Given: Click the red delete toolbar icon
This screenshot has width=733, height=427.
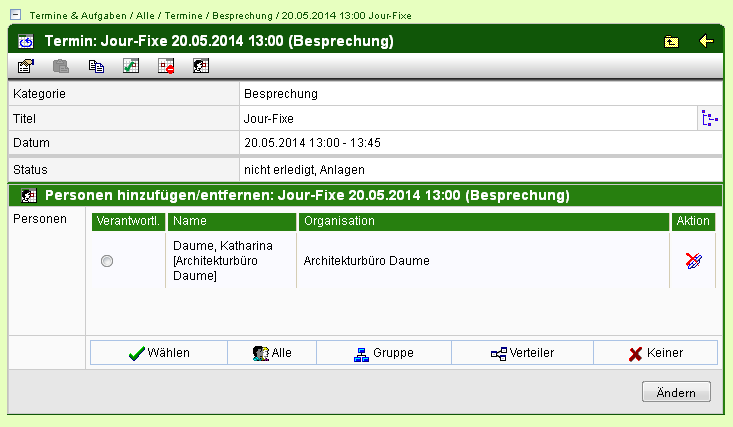Looking at the screenshot, I should [x=165, y=66].
